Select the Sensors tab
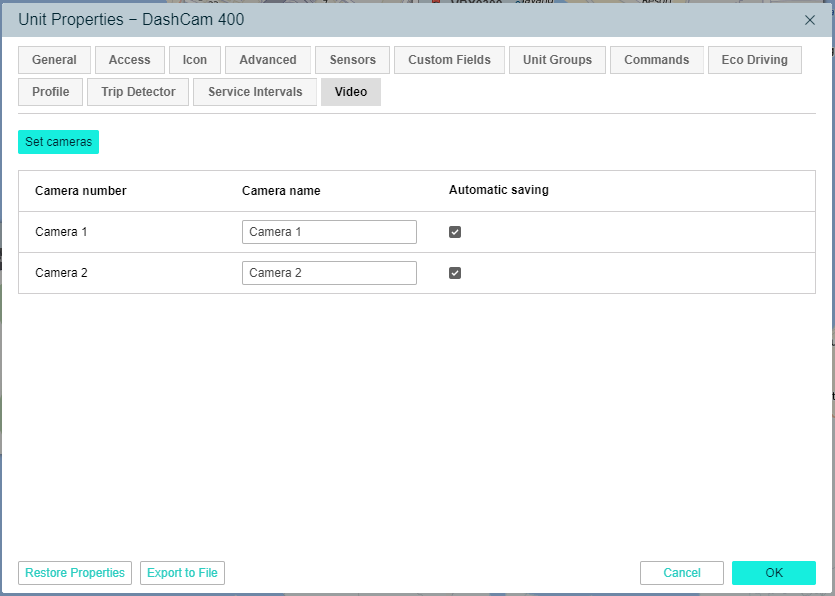The height and width of the screenshot is (596, 835). point(353,60)
